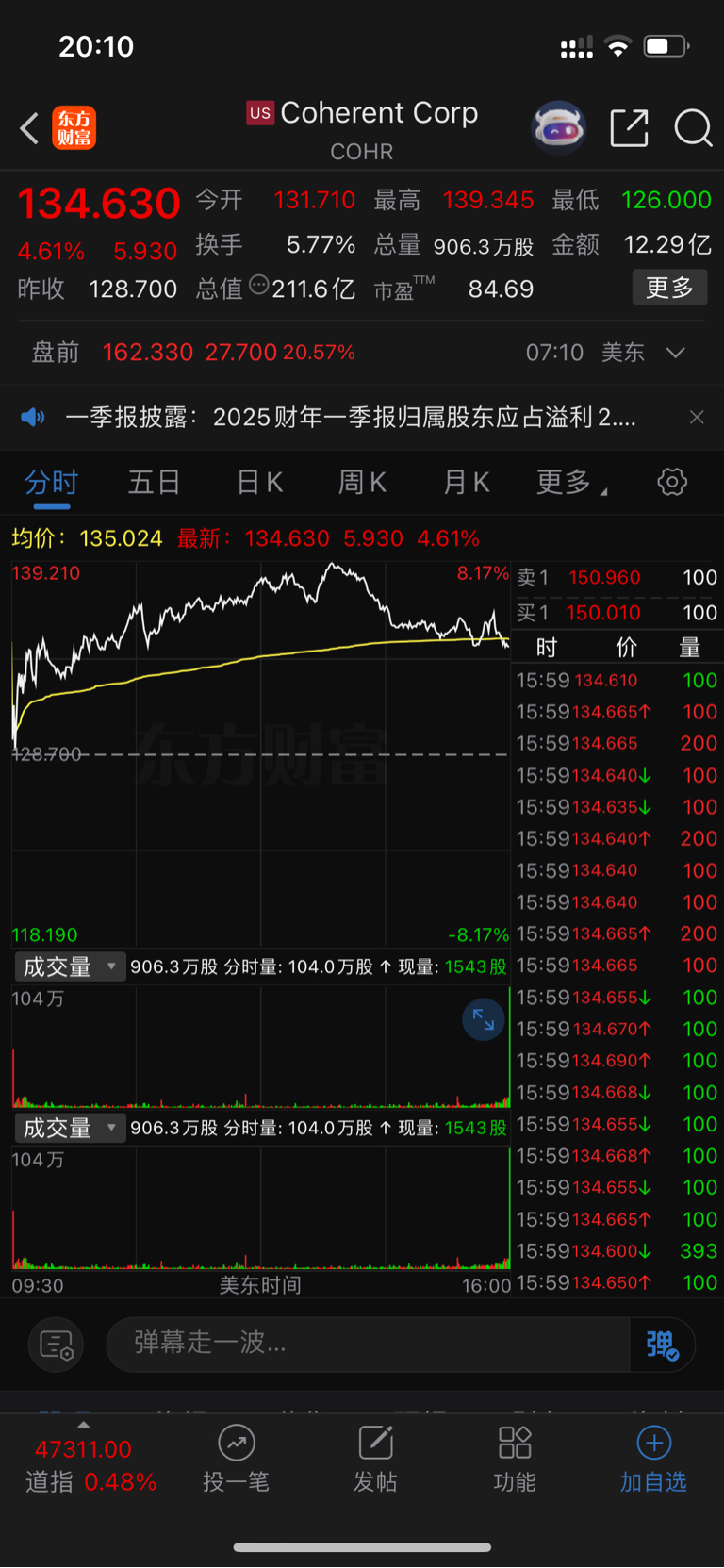This screenshot has height=1568, width=724.
Task: Tap the 均价 135.024 label
Action: (x=87, y=538)
